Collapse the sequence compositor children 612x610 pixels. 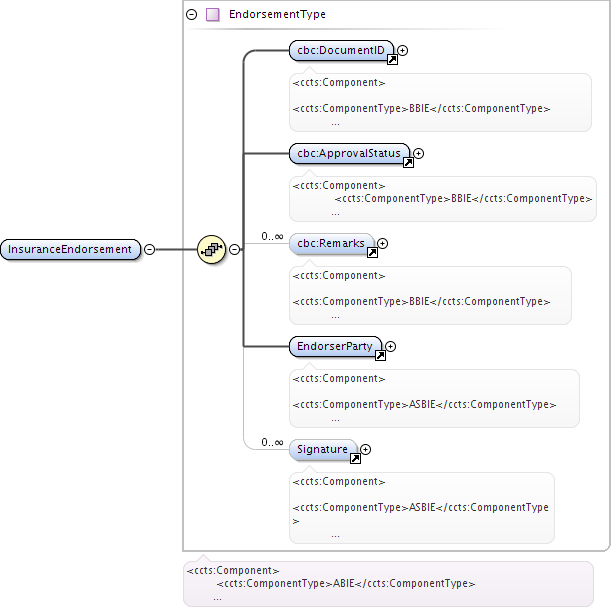234,249
